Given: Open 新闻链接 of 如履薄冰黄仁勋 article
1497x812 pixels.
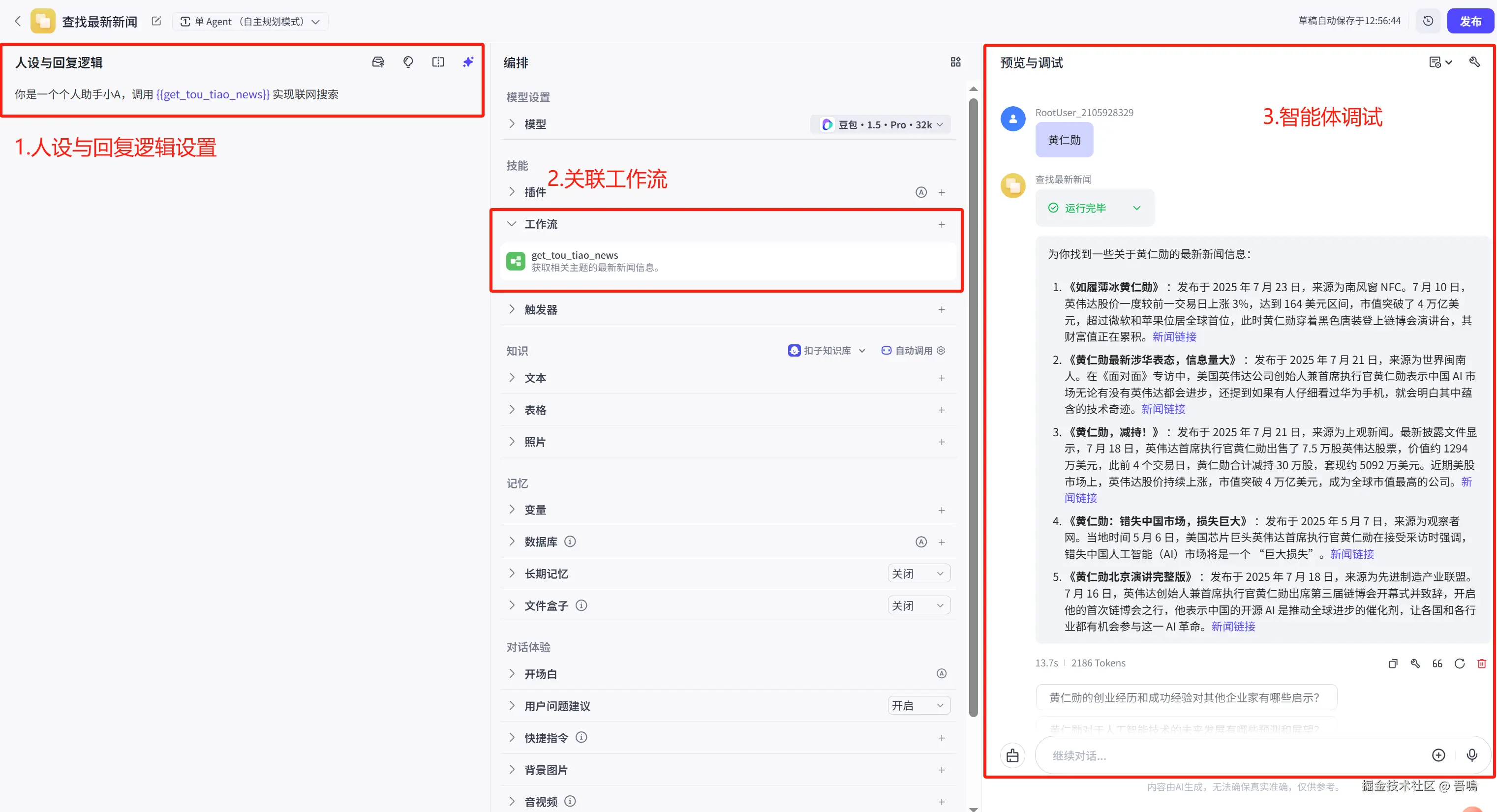Looking at the screenshot, I should tap(1174, 337).
